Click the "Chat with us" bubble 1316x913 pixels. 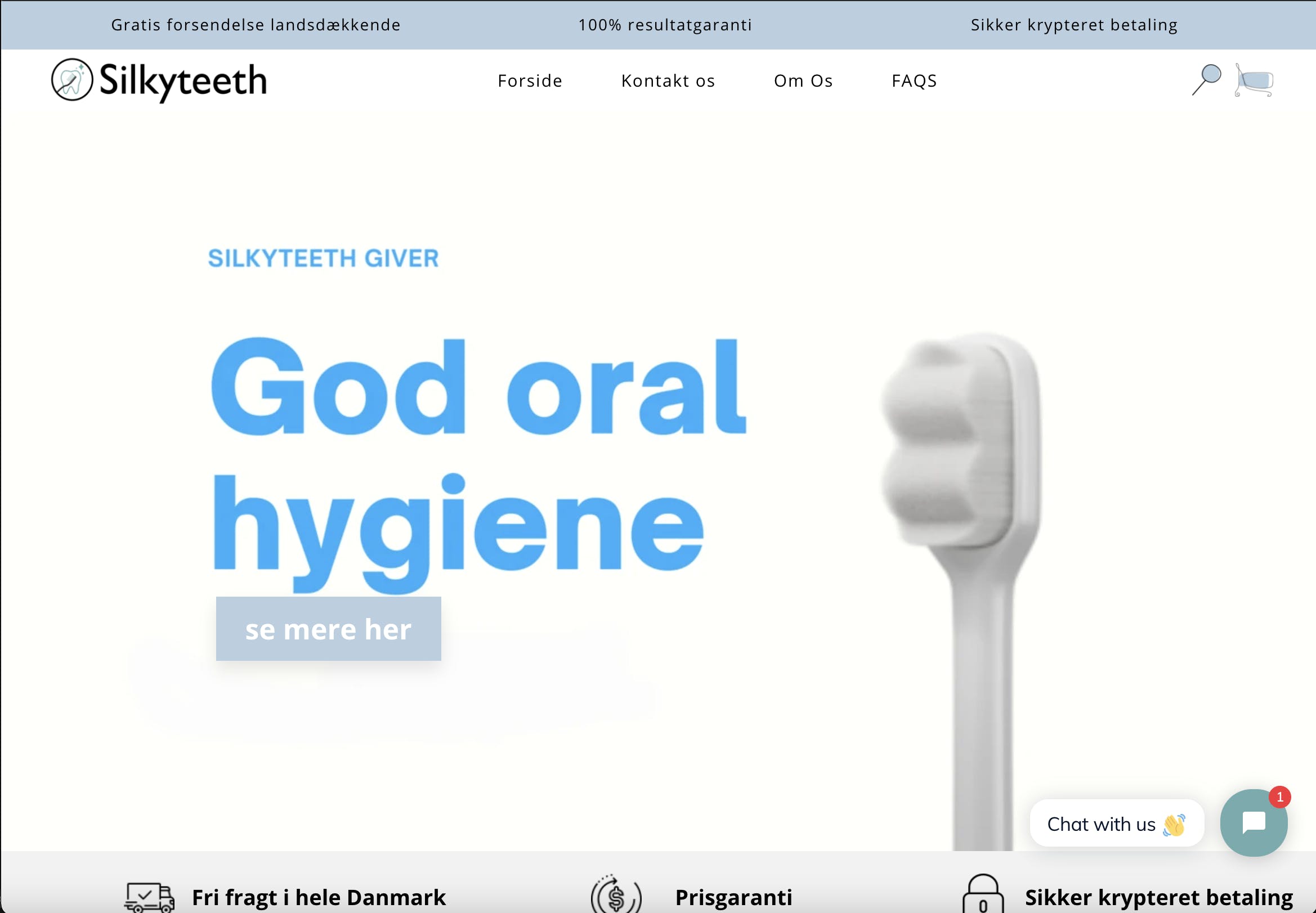point(1116,824)
